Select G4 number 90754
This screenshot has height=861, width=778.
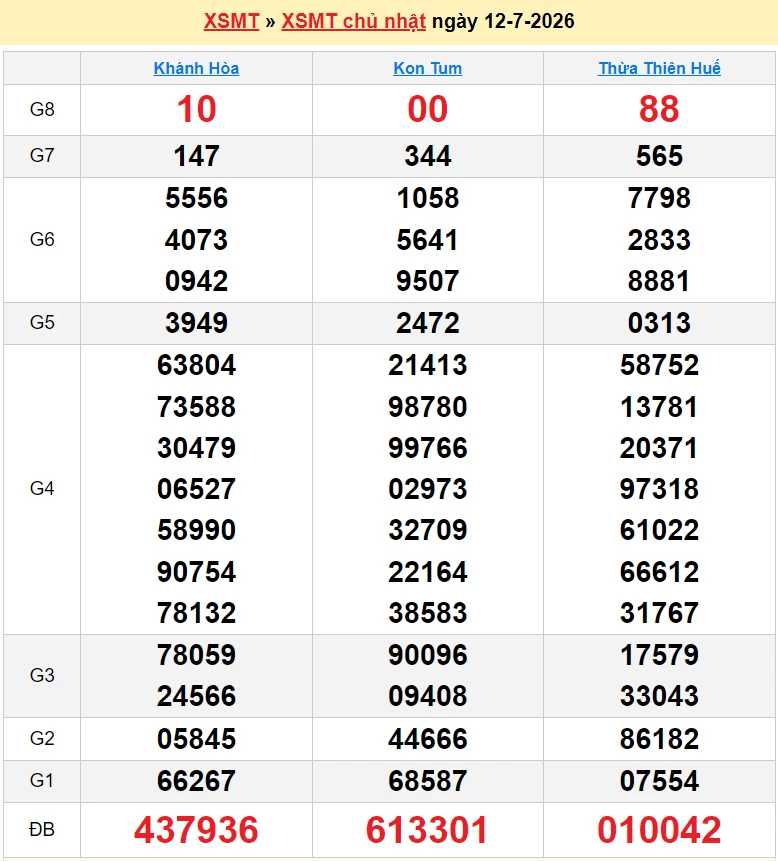point(197,572)
